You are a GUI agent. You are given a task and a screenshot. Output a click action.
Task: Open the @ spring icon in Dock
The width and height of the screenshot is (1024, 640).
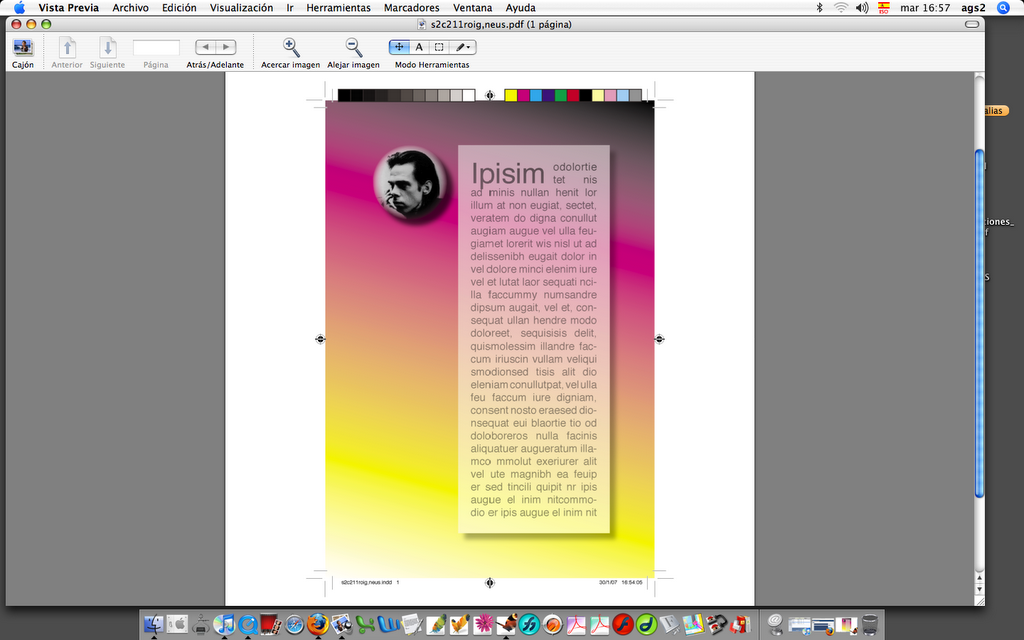tap(775, 624)
